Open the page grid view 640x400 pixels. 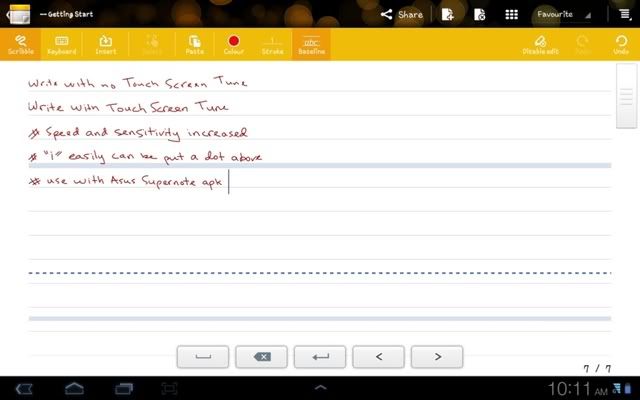pyautogui.click(x=511, y=14)
